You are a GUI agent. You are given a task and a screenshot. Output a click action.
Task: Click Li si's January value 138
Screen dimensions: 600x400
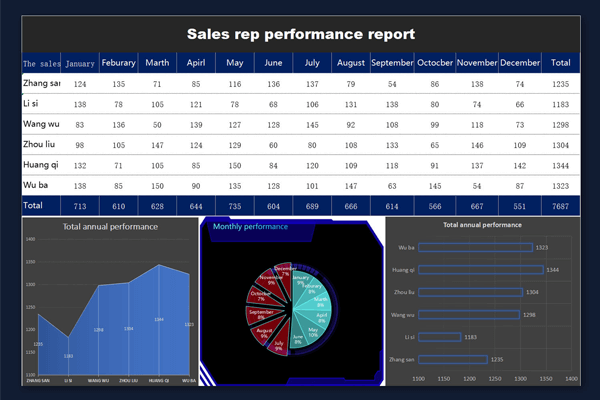coord(79,104)
